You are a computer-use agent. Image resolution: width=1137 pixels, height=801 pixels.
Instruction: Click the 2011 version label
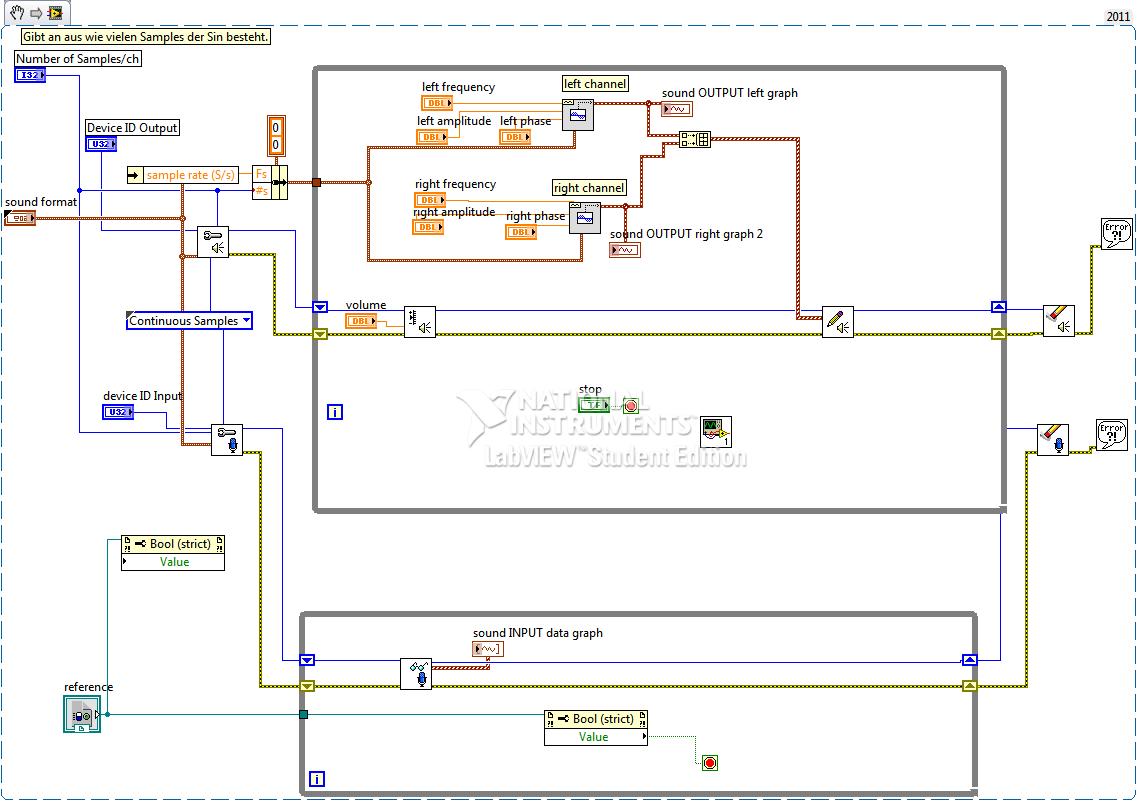pos(1117,16)
